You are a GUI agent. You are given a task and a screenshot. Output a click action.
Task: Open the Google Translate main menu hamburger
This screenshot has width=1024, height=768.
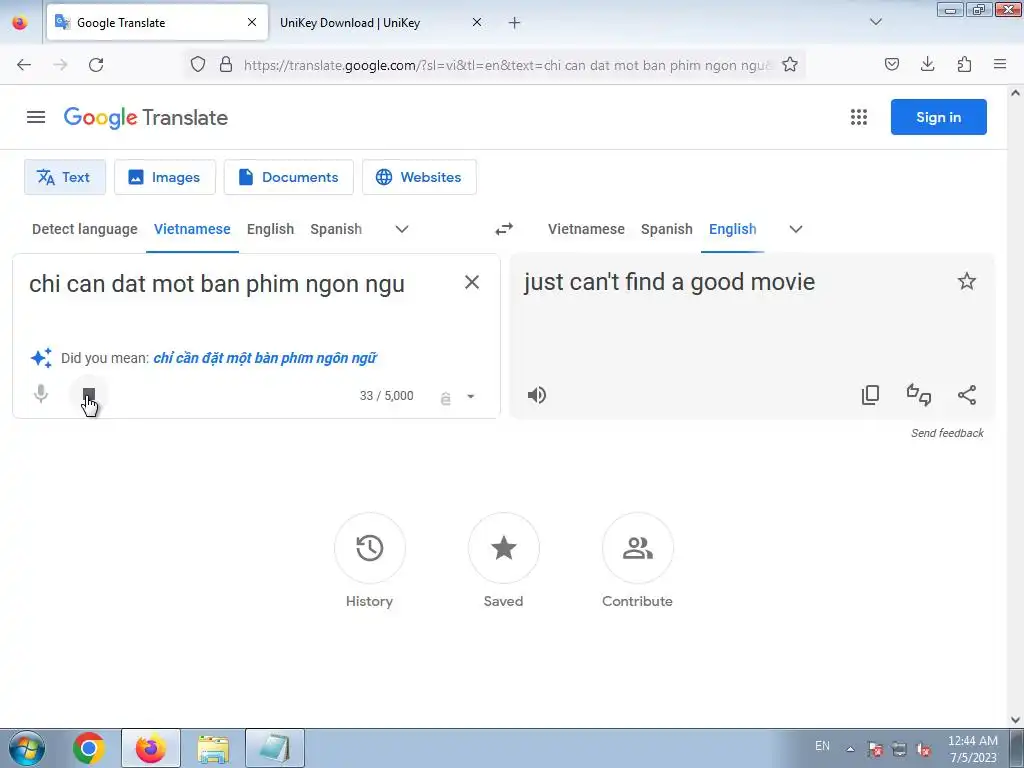click(36, 118)
